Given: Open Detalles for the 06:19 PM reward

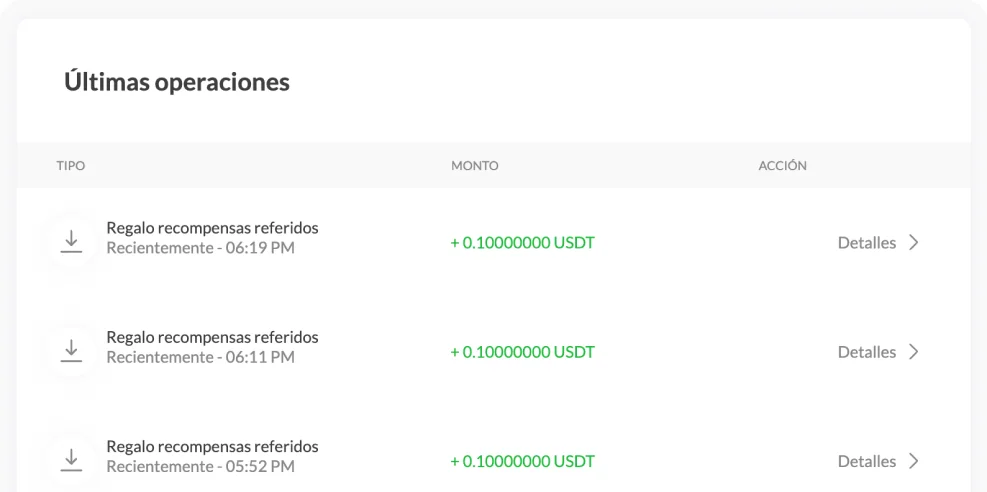Looking at the screenshot, I should (x=866, y=243).
